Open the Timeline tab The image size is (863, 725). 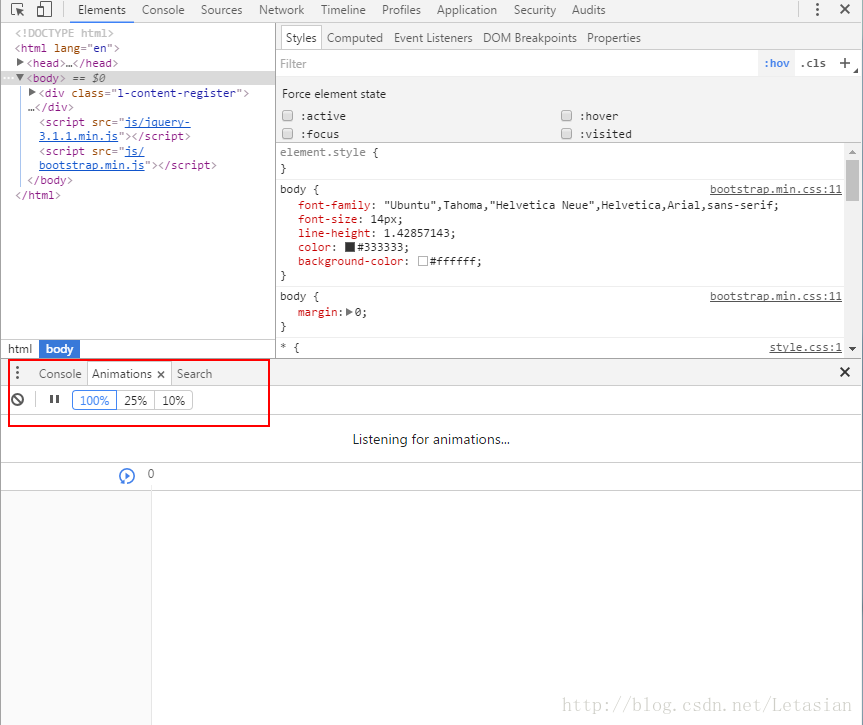point(343,10)
